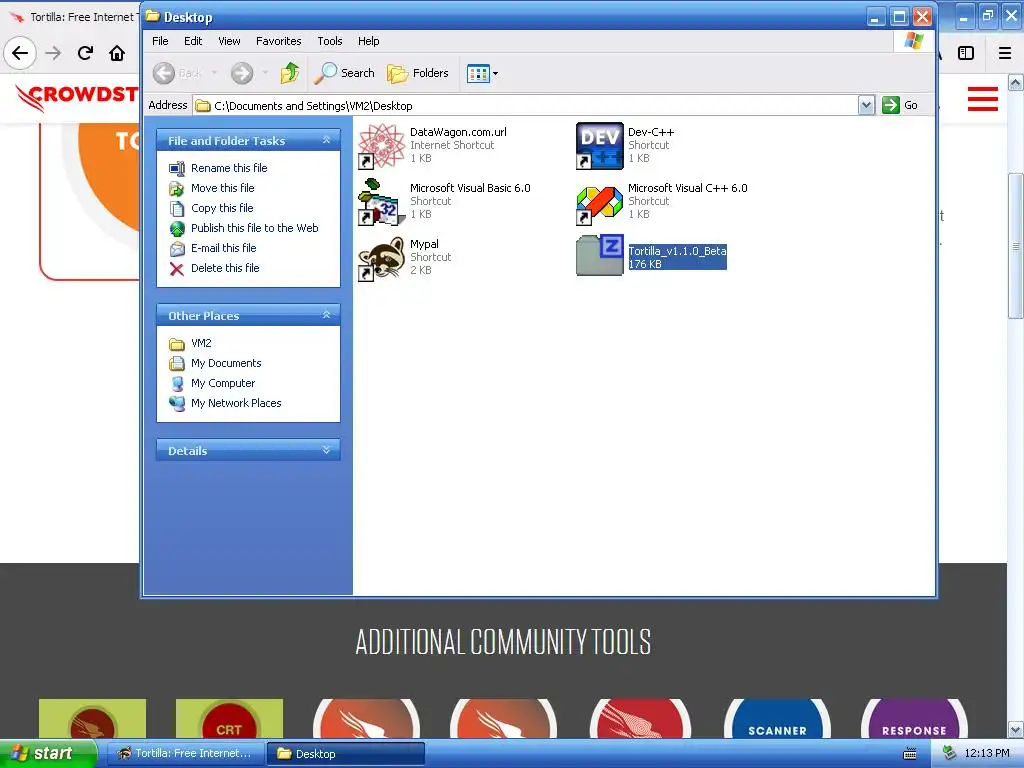Click E-mail this file

(x=223, y=248)
